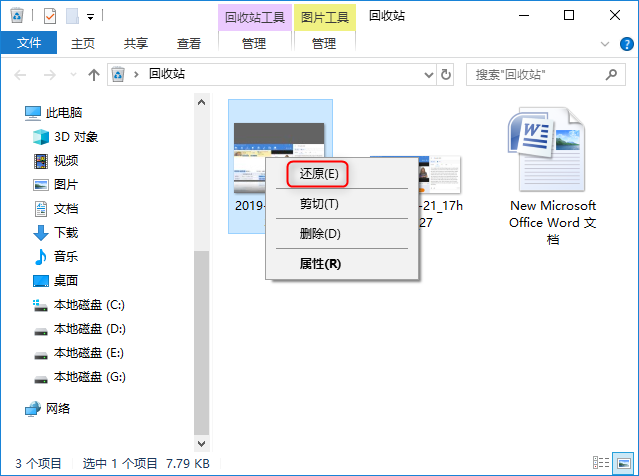Choose 还原(E) from the context menu
The width and height of the screenshot is (639, 476).
click(x=319, y=174)
